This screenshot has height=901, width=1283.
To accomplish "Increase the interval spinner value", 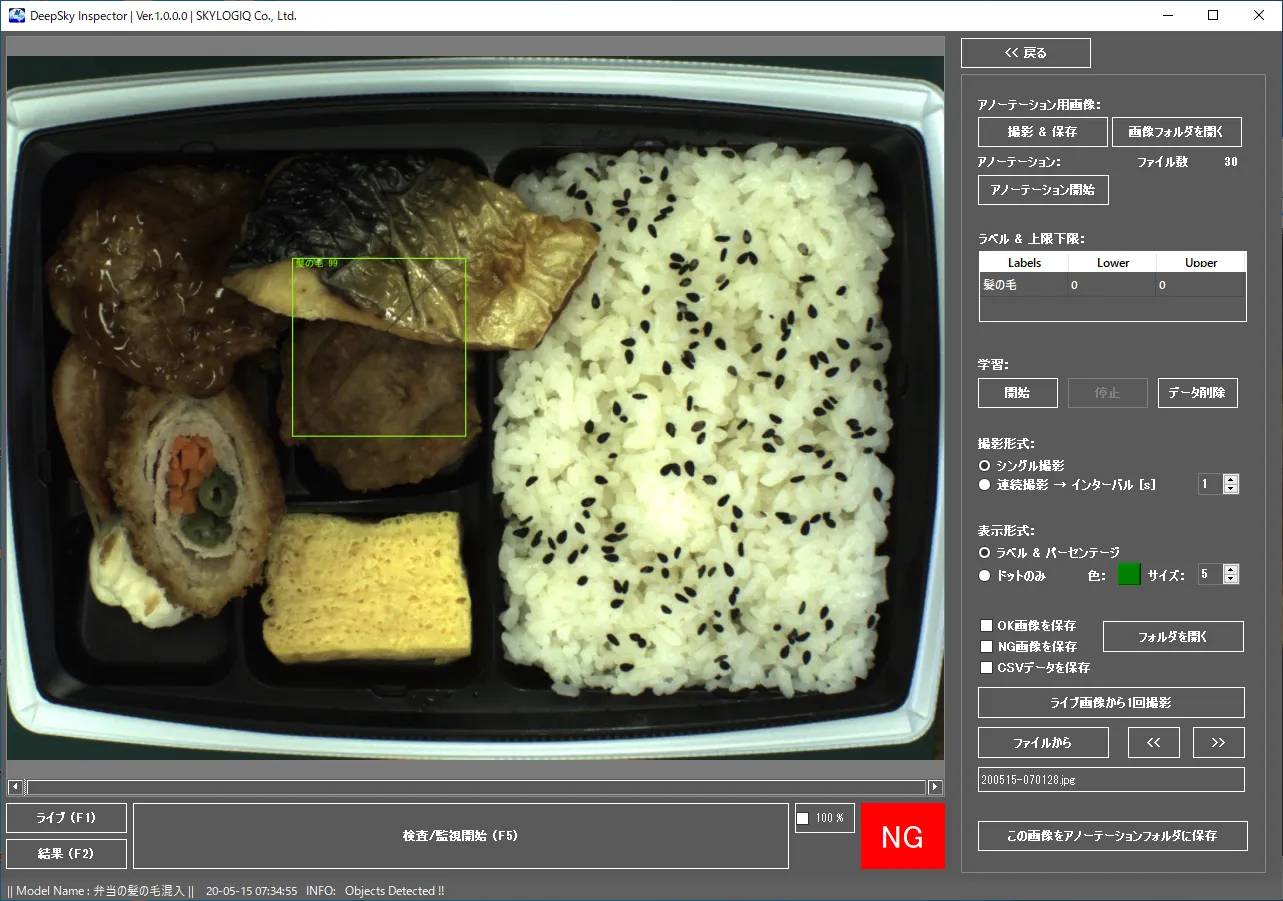I will point(1231,479).
